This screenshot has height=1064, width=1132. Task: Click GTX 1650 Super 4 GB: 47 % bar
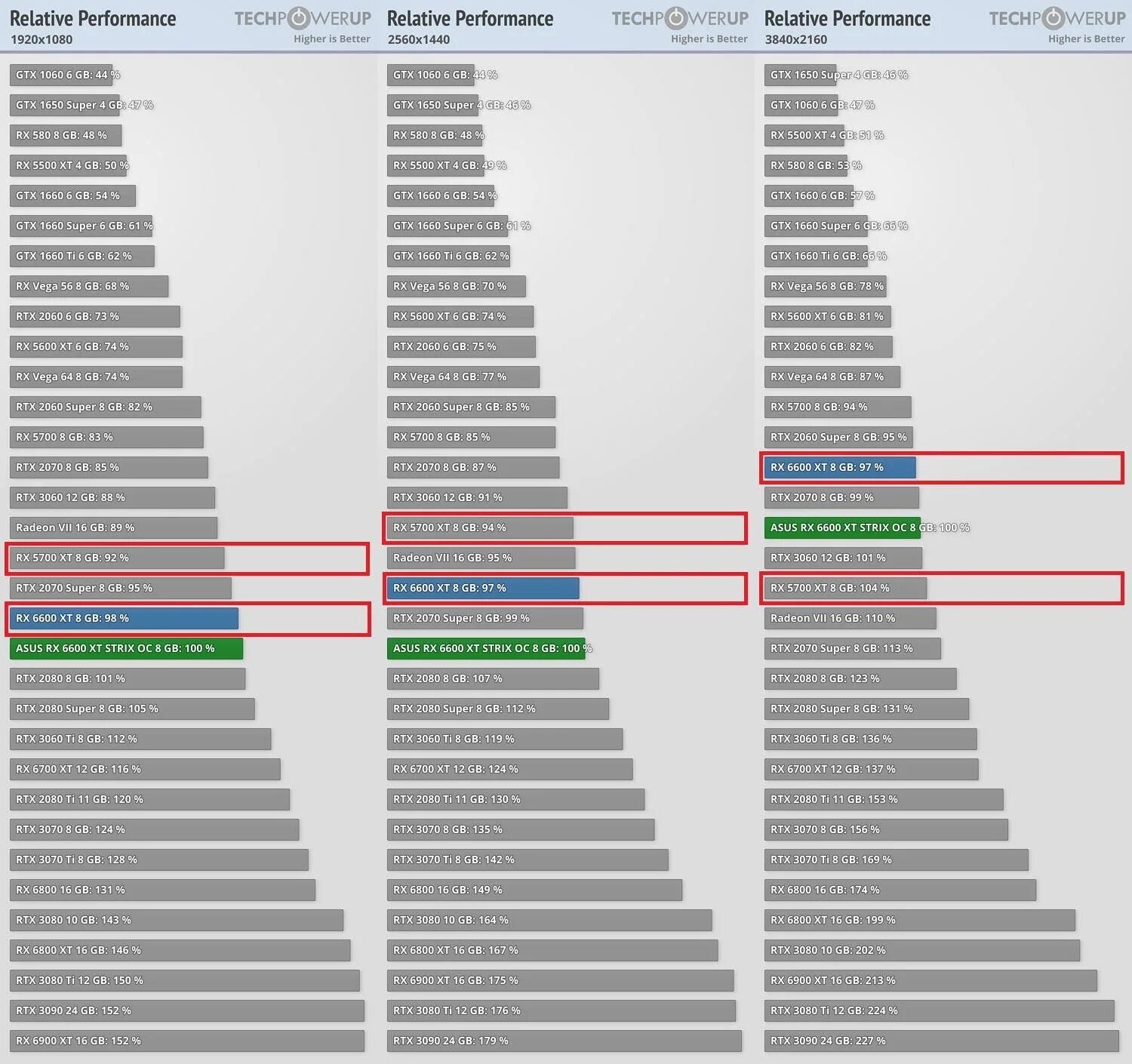pyautogui.click(x=64, y=105)
